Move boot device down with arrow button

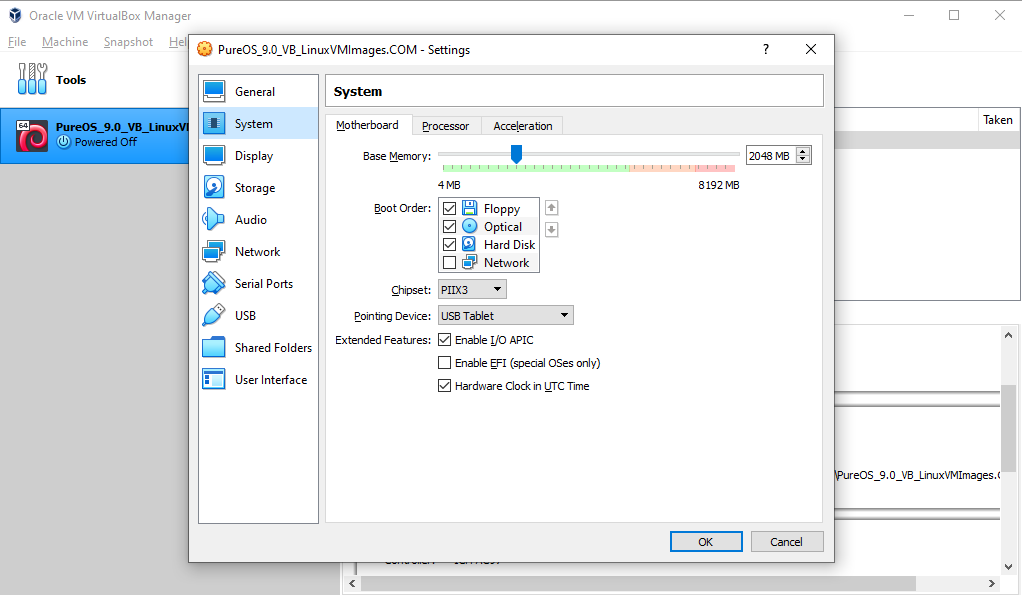(551, 229)
